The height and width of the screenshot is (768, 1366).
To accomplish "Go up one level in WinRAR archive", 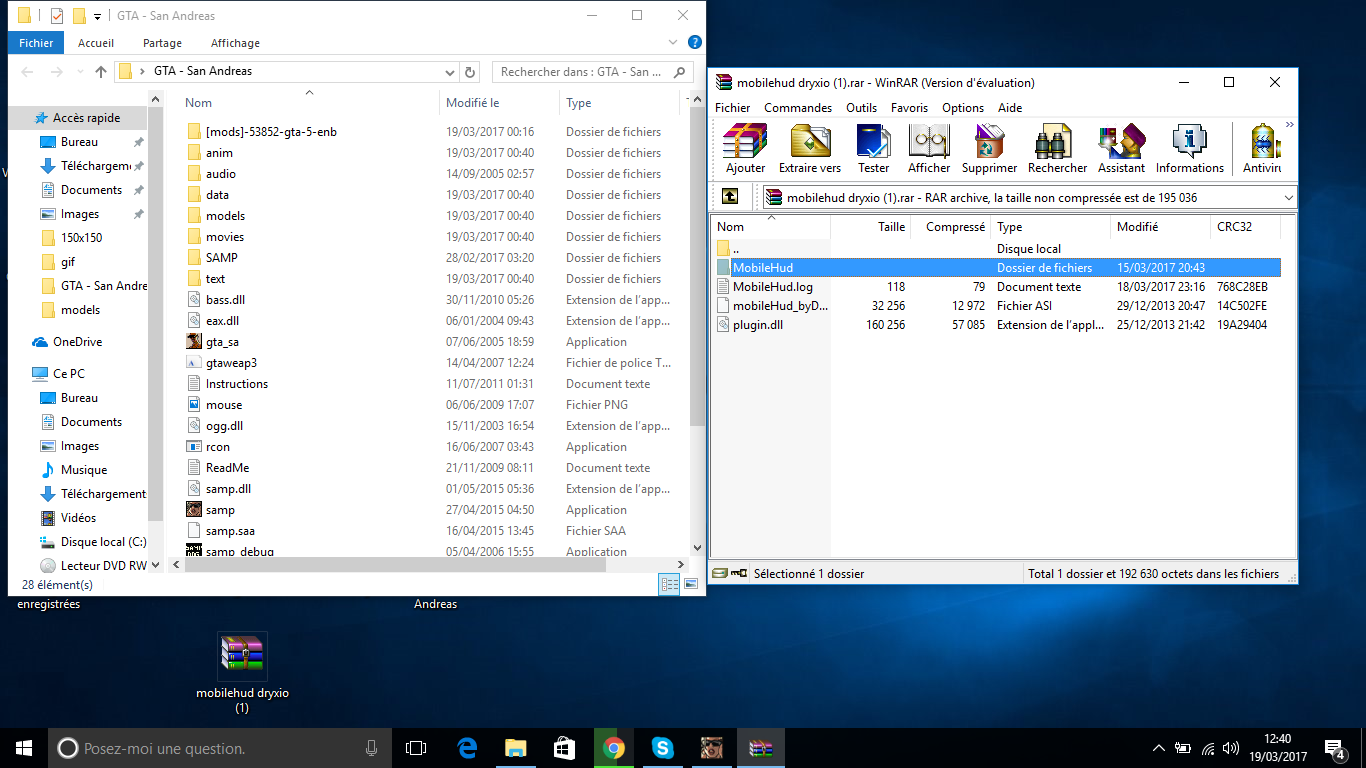I will [730, 197].
